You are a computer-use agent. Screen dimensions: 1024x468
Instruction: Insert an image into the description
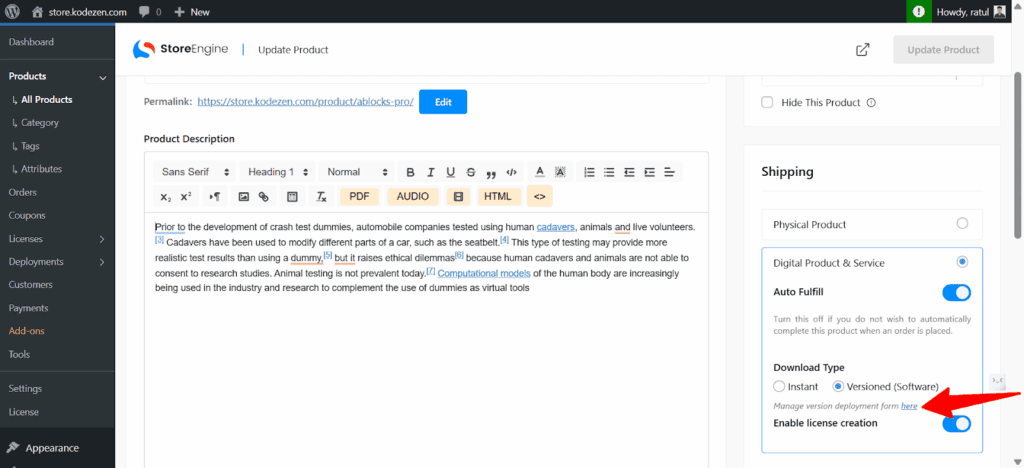(x=243, y=197)
